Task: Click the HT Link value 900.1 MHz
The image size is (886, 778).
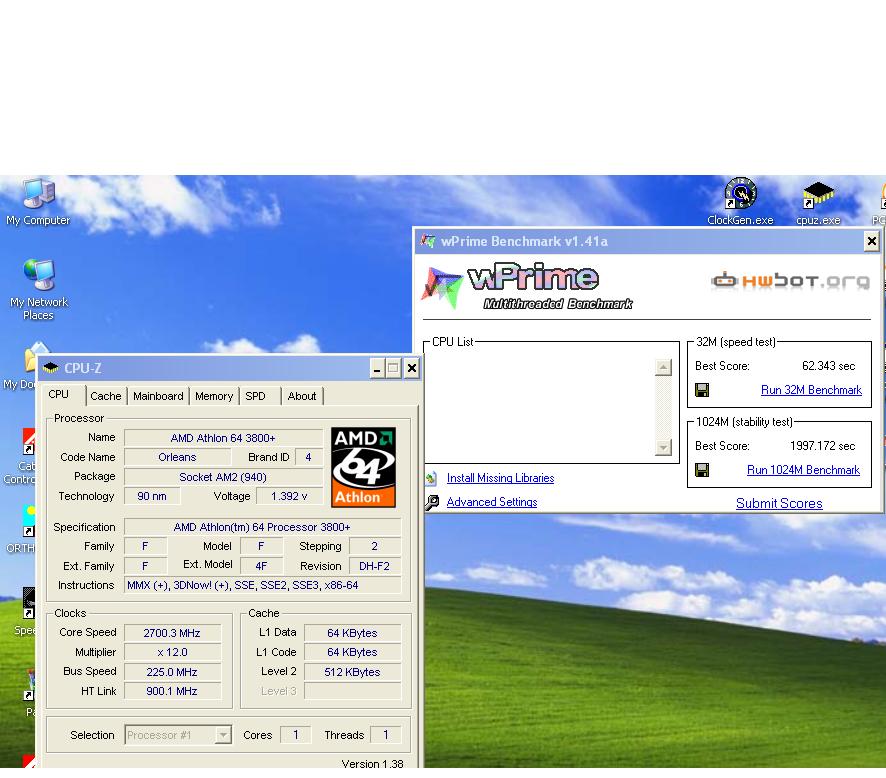Action: [x=172, y=691]
